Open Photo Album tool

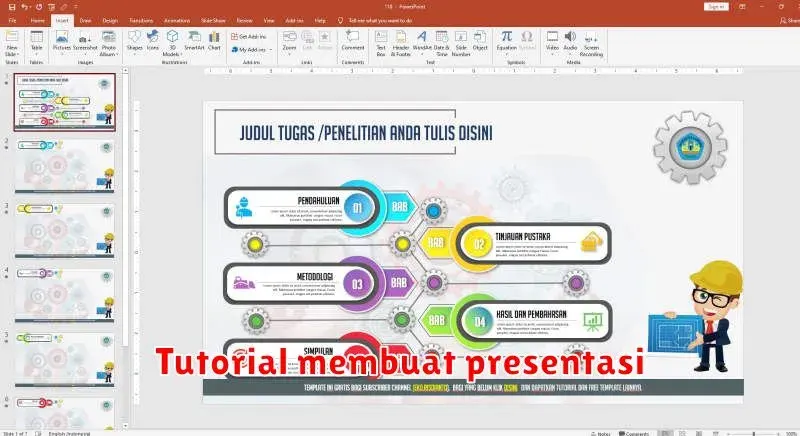pos(109,43)
